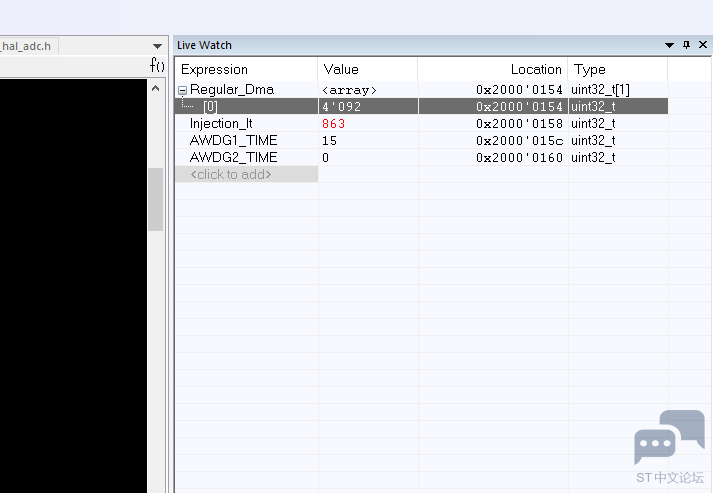Click the value 4'092 cell

coord(368,106)
